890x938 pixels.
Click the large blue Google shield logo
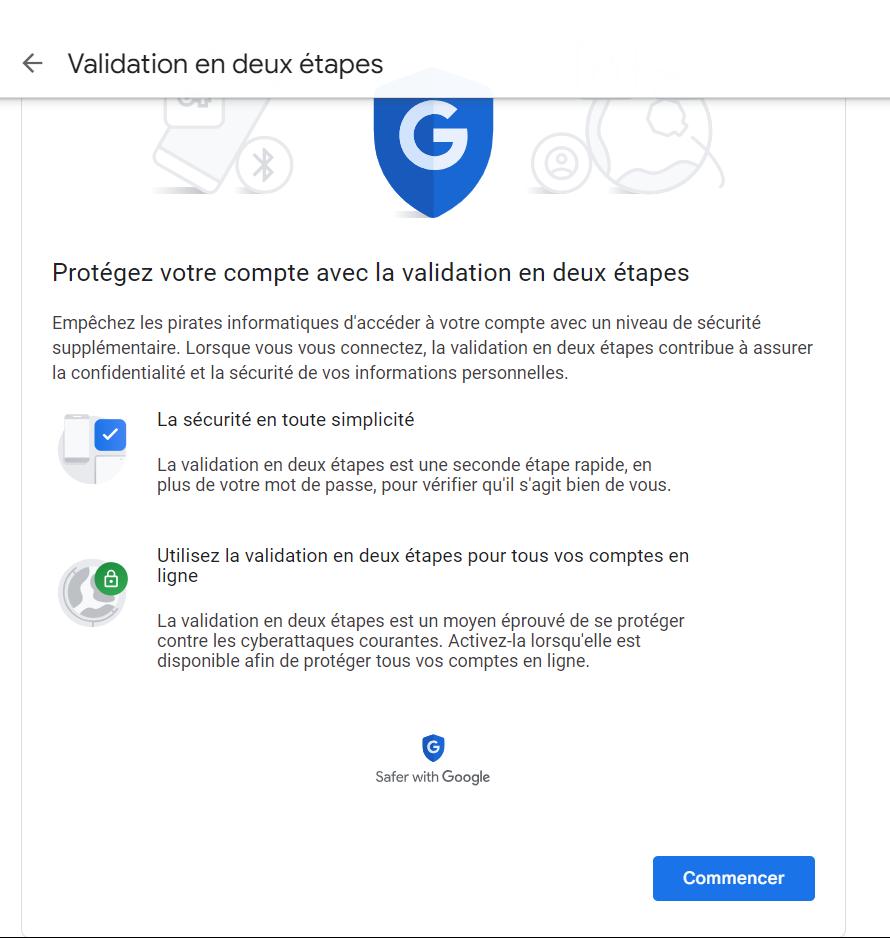433,145
